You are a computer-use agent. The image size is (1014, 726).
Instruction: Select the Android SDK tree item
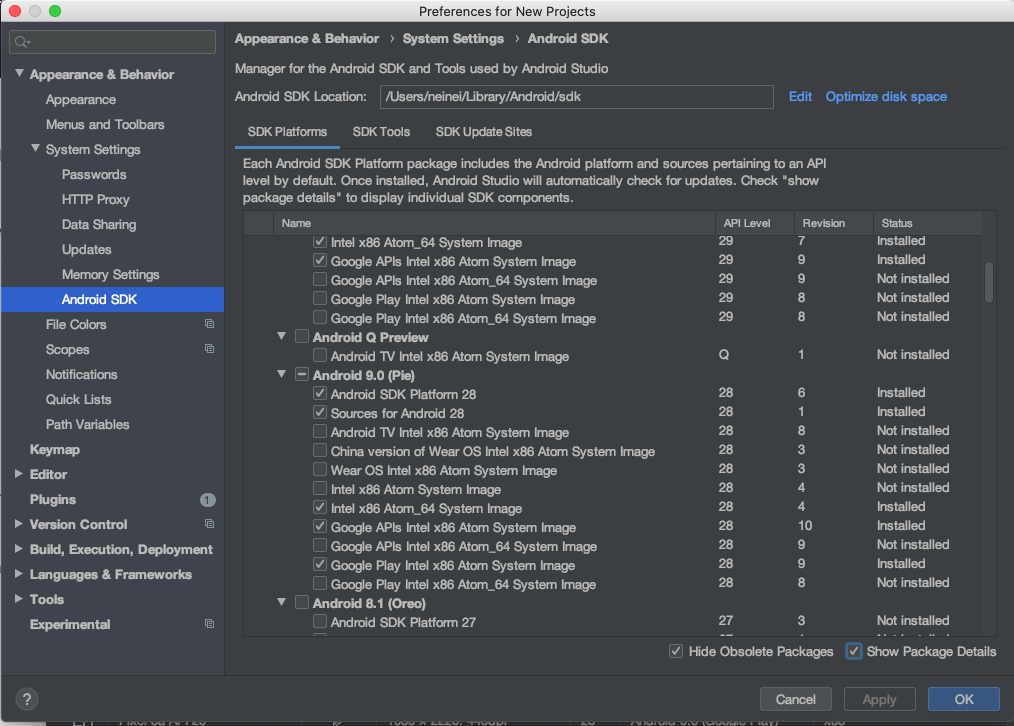point(113,299)
